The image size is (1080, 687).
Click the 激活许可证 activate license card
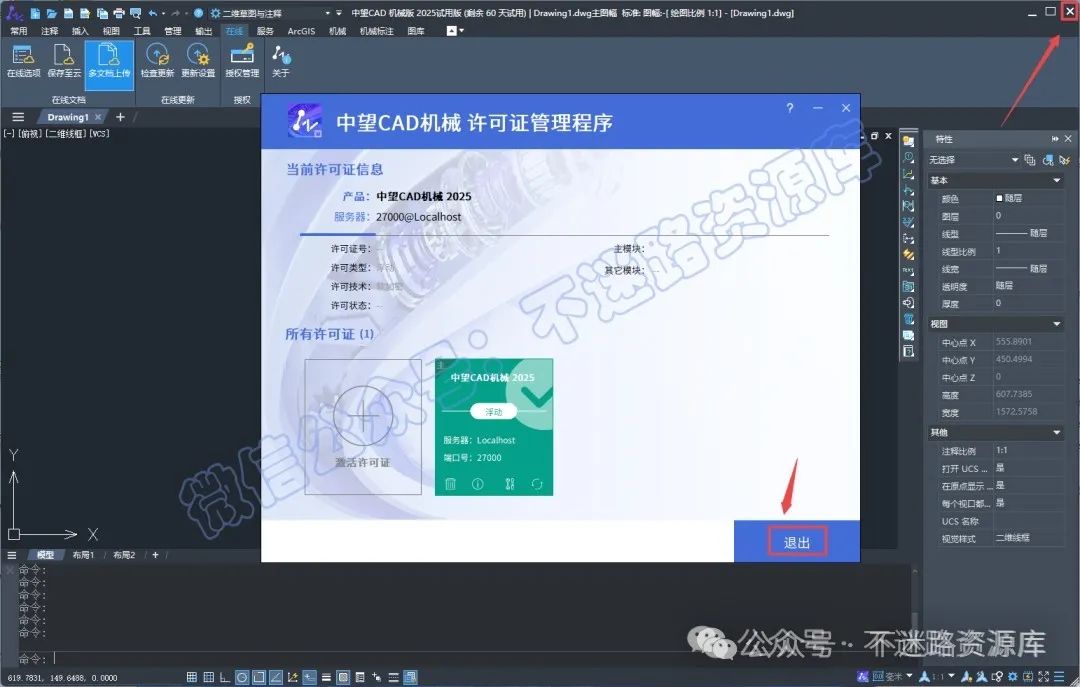click(x=363, y=427)
